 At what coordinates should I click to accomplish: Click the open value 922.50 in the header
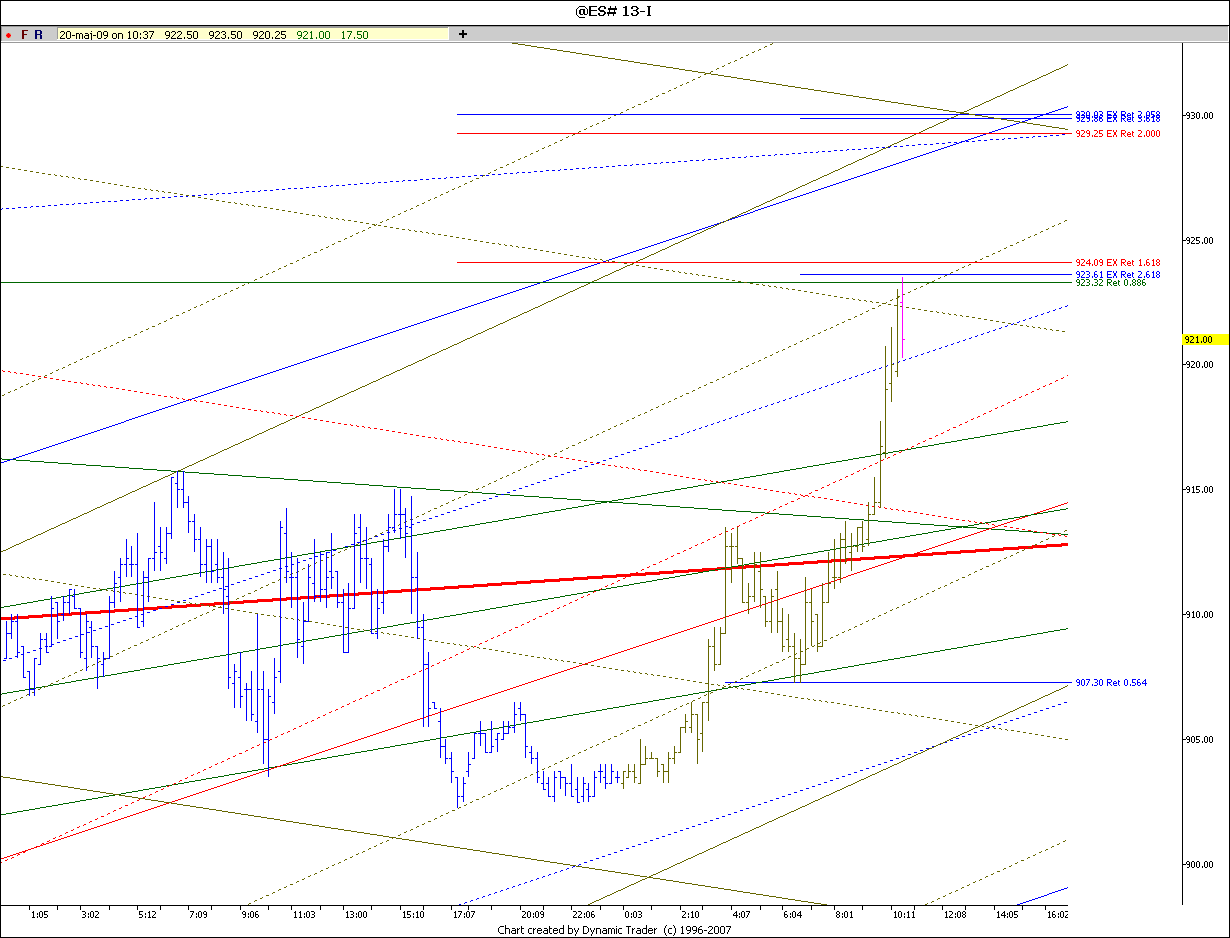(x=181, y=34)
